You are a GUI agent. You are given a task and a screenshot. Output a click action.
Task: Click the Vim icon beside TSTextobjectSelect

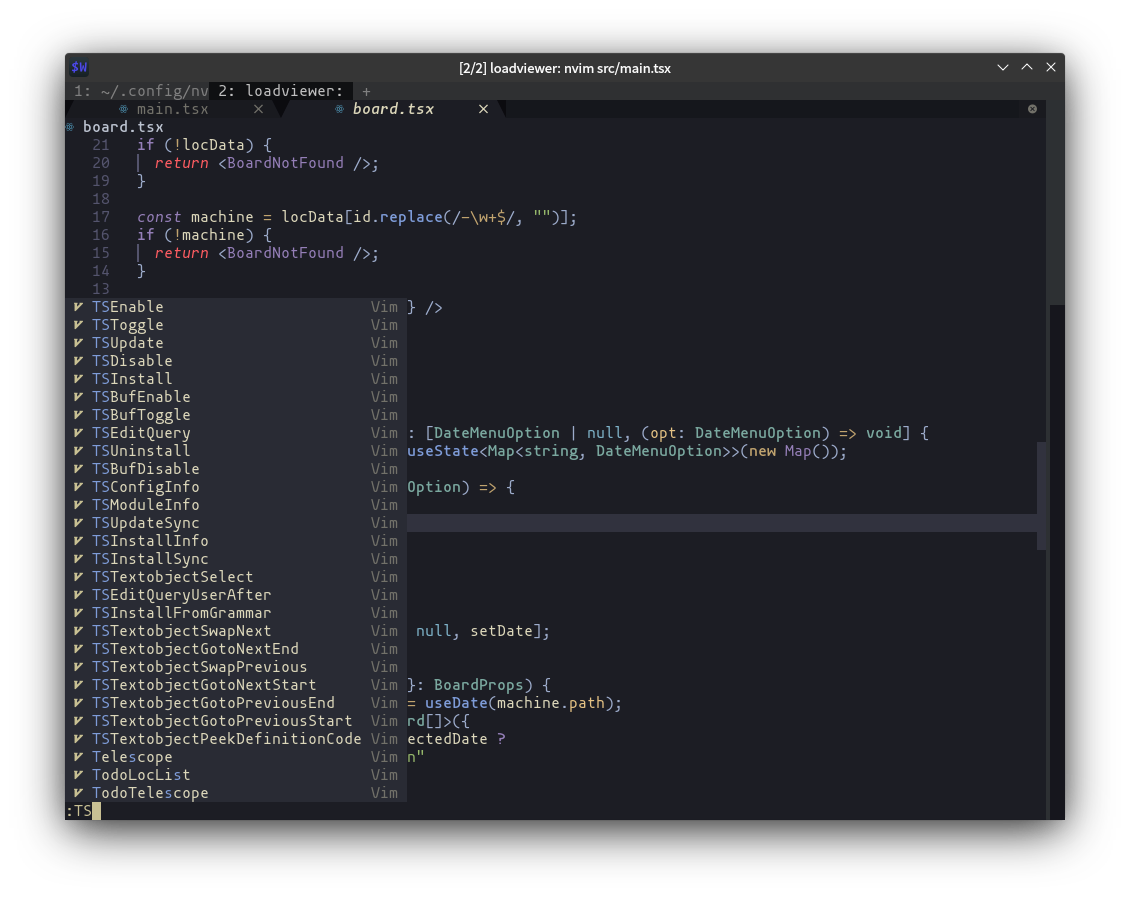(x=78, y=577)
